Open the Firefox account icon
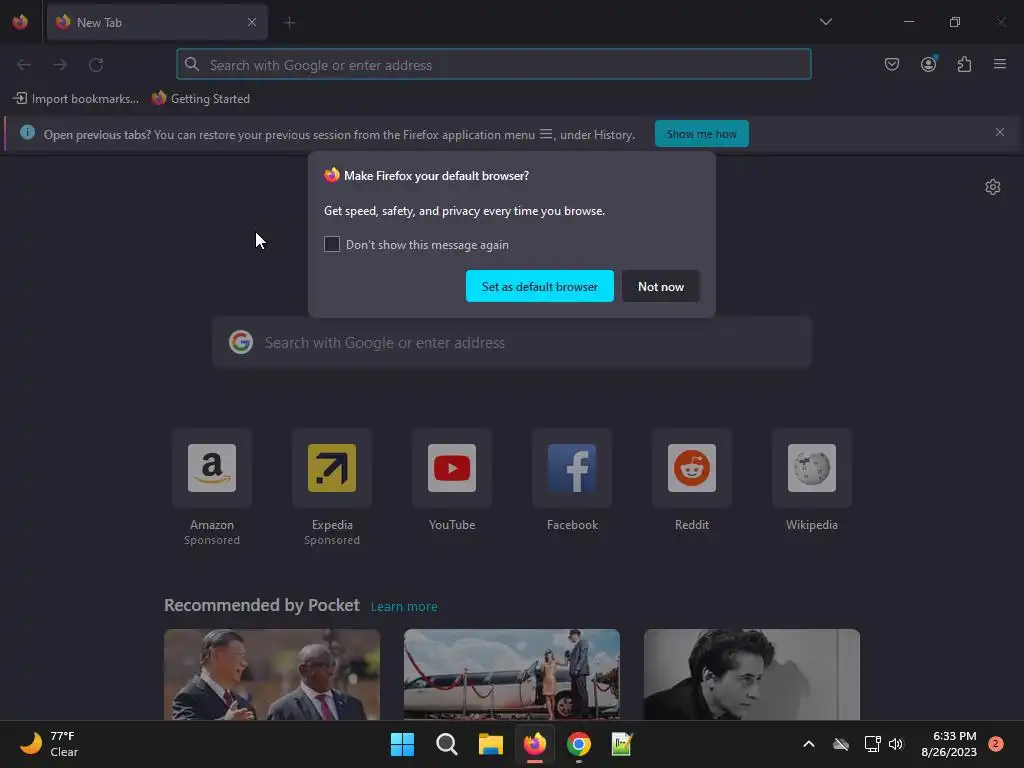 click(x=928, y=64)
